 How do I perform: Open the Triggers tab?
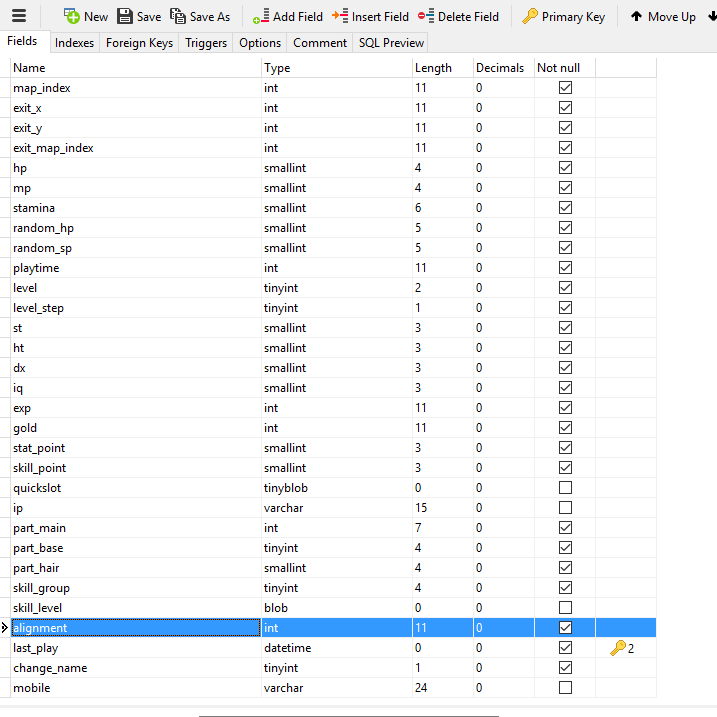click(x=206, y=43)
